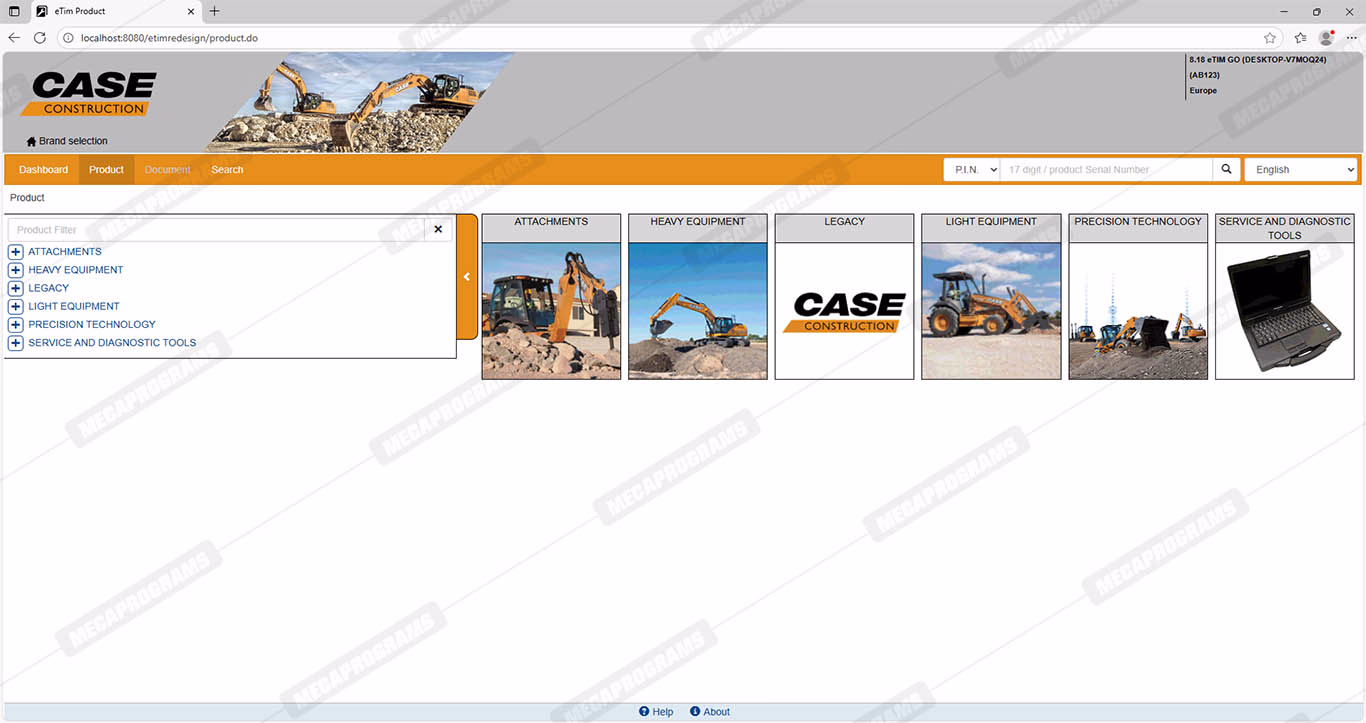The image size is (1366, 723).
Task: Open browser settings three-dot menu
Action: click(1351, 38)
